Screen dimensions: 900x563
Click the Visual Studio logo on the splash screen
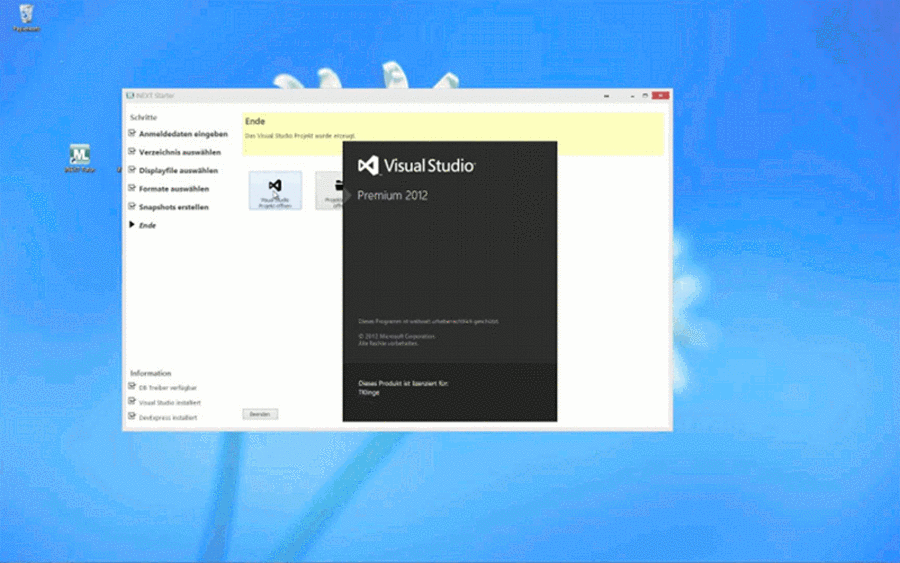pyautogui.click(x=417, y=166)
